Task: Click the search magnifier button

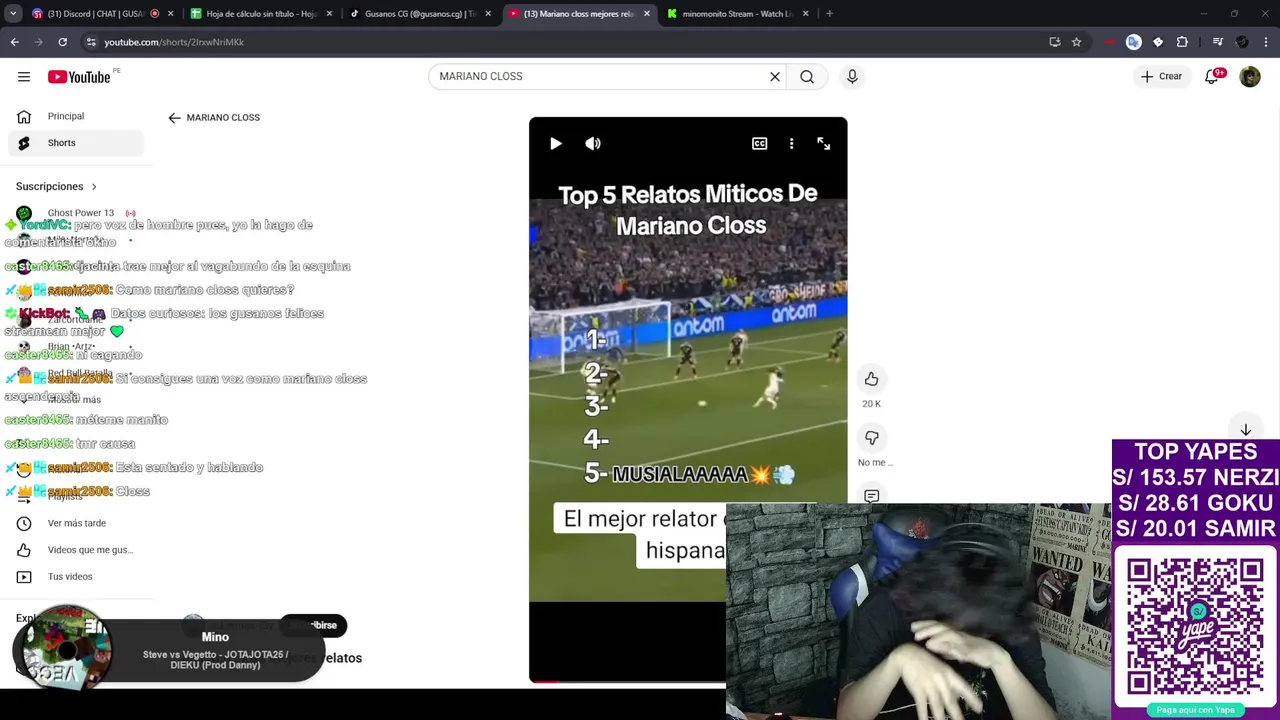Action: point(807,77)
